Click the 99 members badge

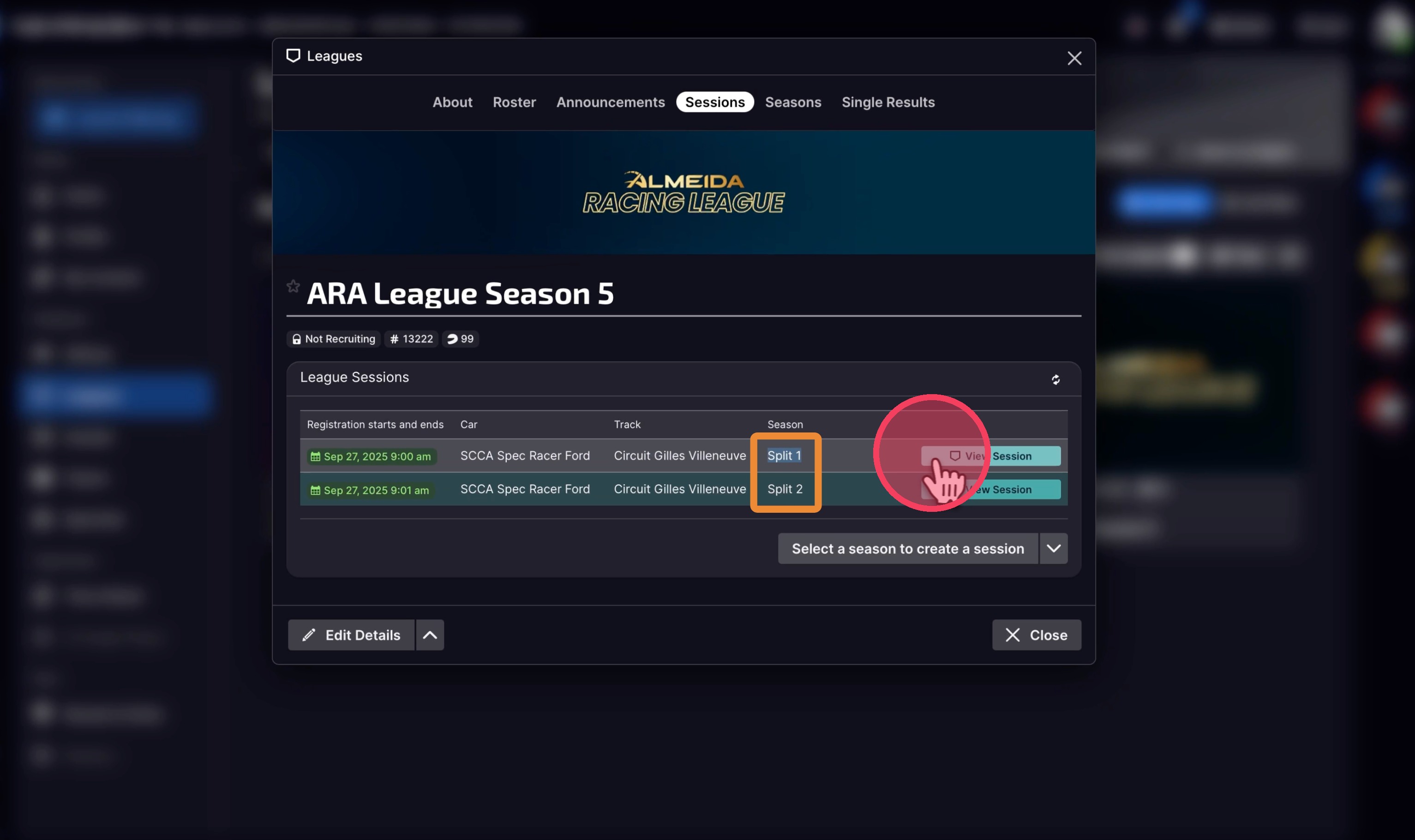460,338
